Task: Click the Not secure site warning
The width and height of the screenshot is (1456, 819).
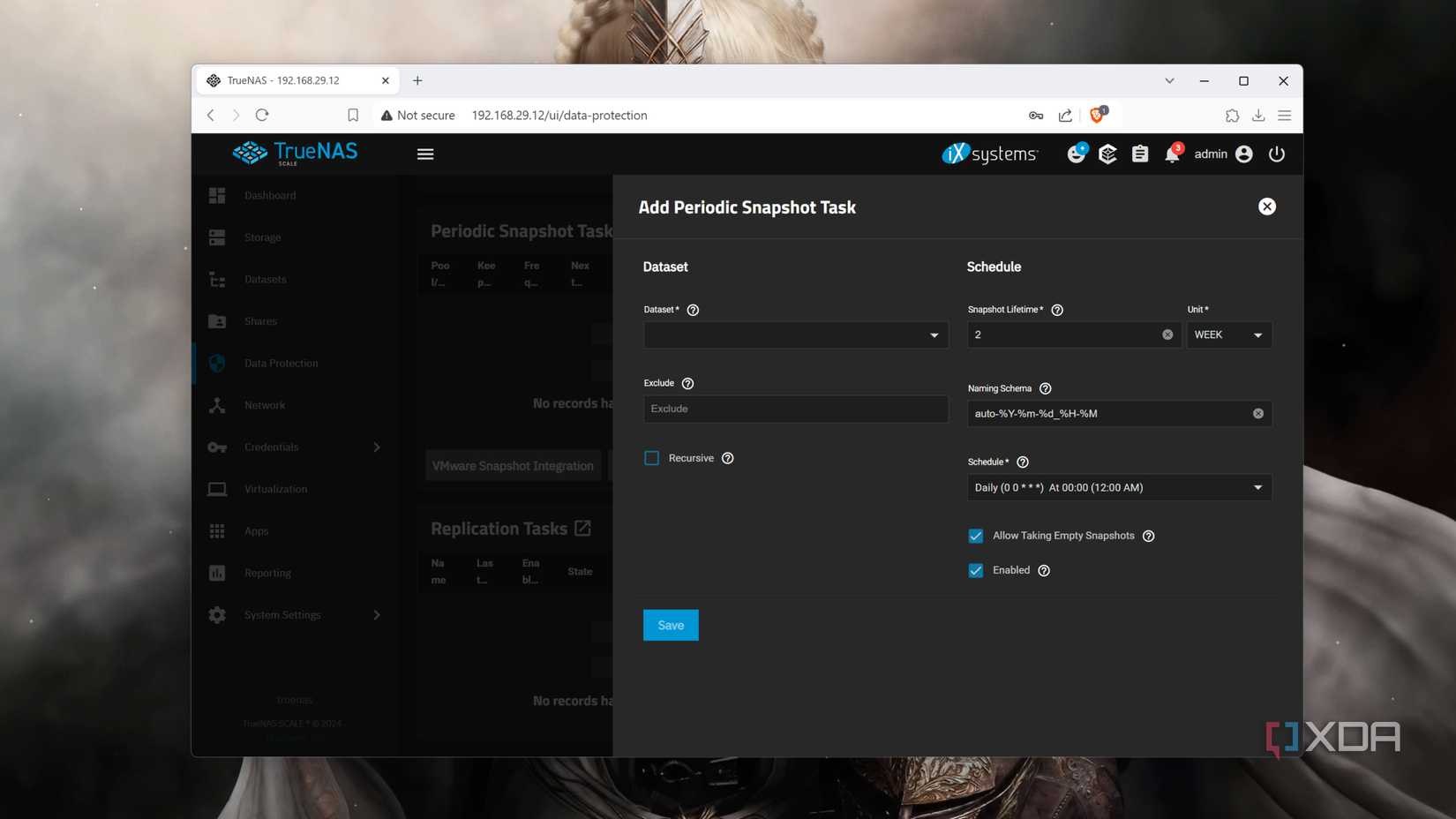Action: (x=417, y=116)
